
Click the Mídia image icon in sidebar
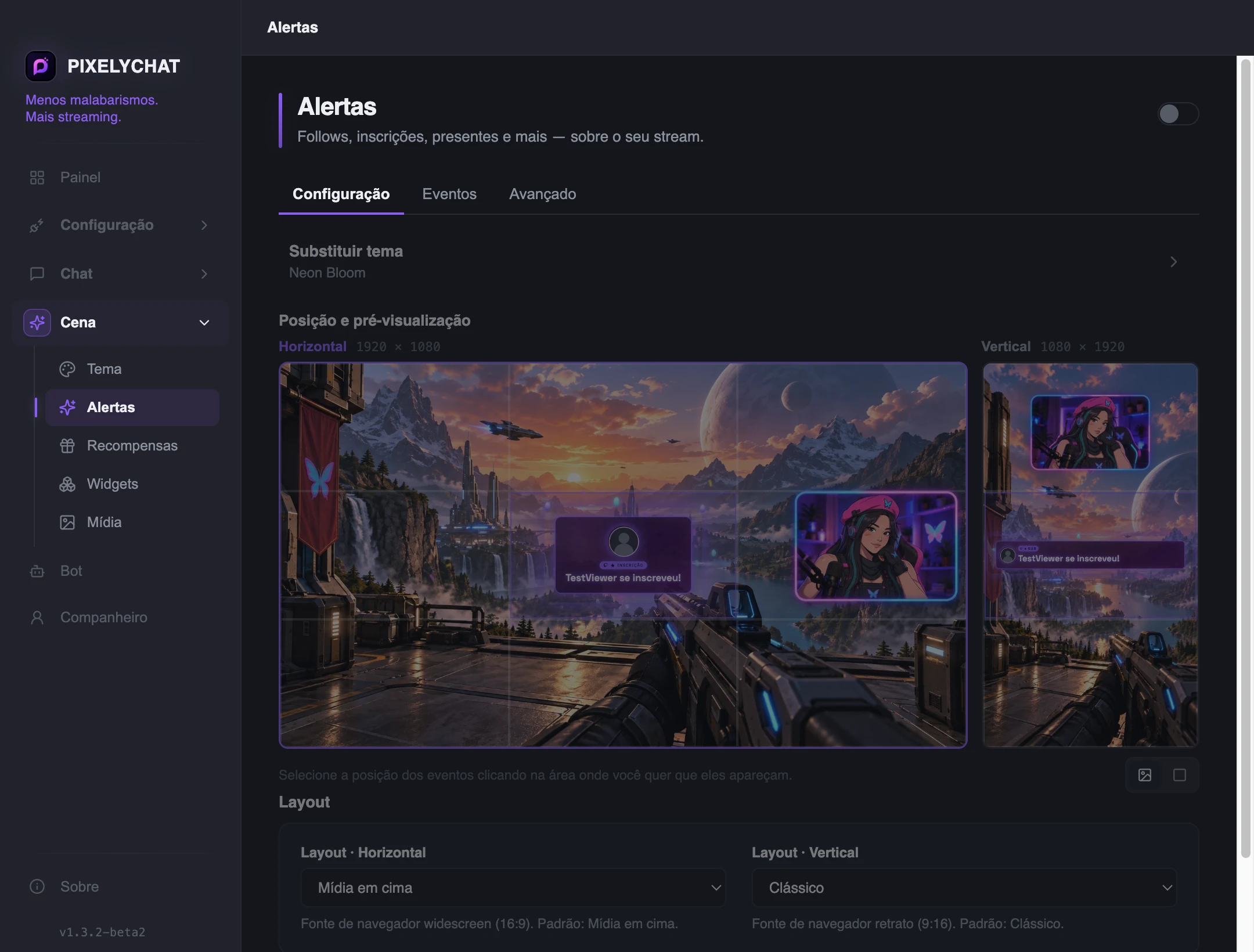pos(67,522)
